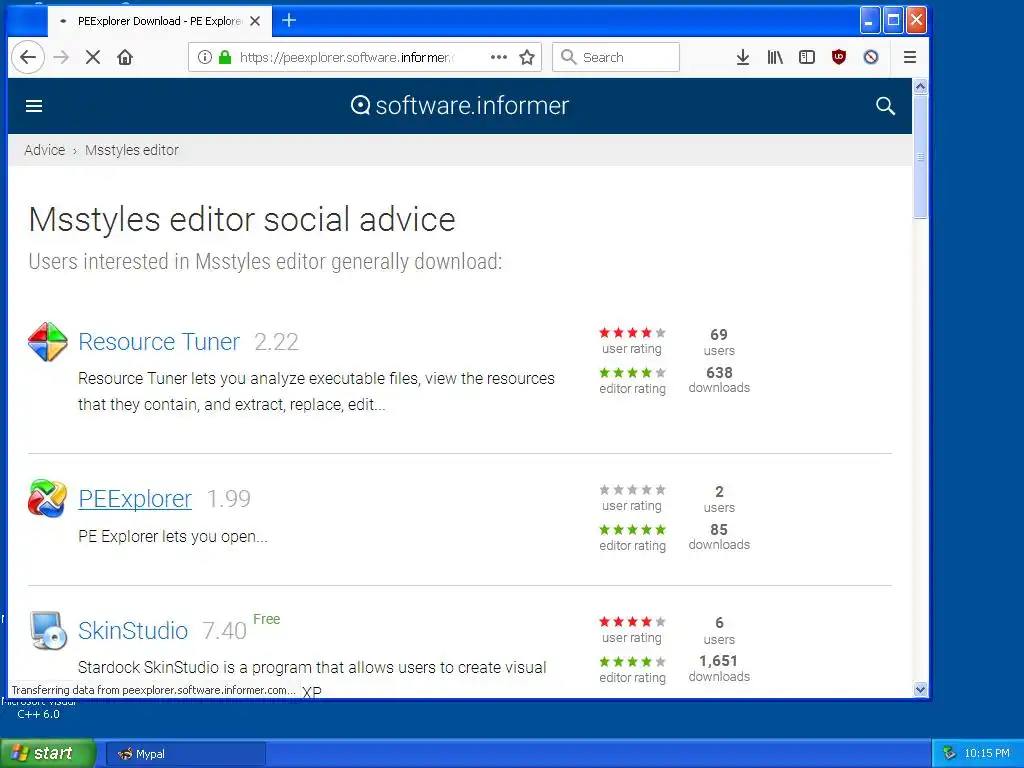Click PEExplorer grey user rating stars
The image size is (1024, 768).
click(632, 489)
